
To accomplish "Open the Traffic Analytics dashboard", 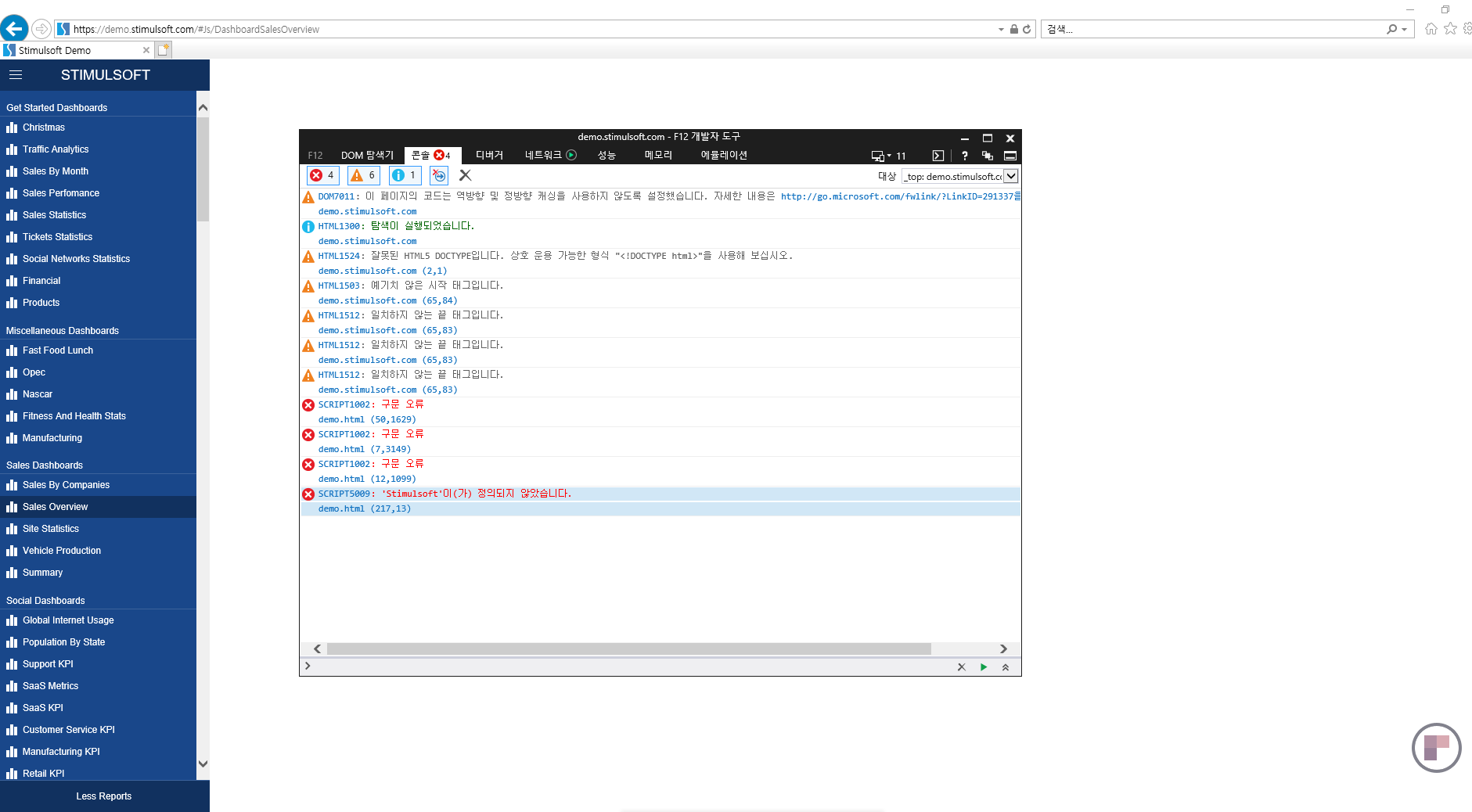I will point(98,149).
